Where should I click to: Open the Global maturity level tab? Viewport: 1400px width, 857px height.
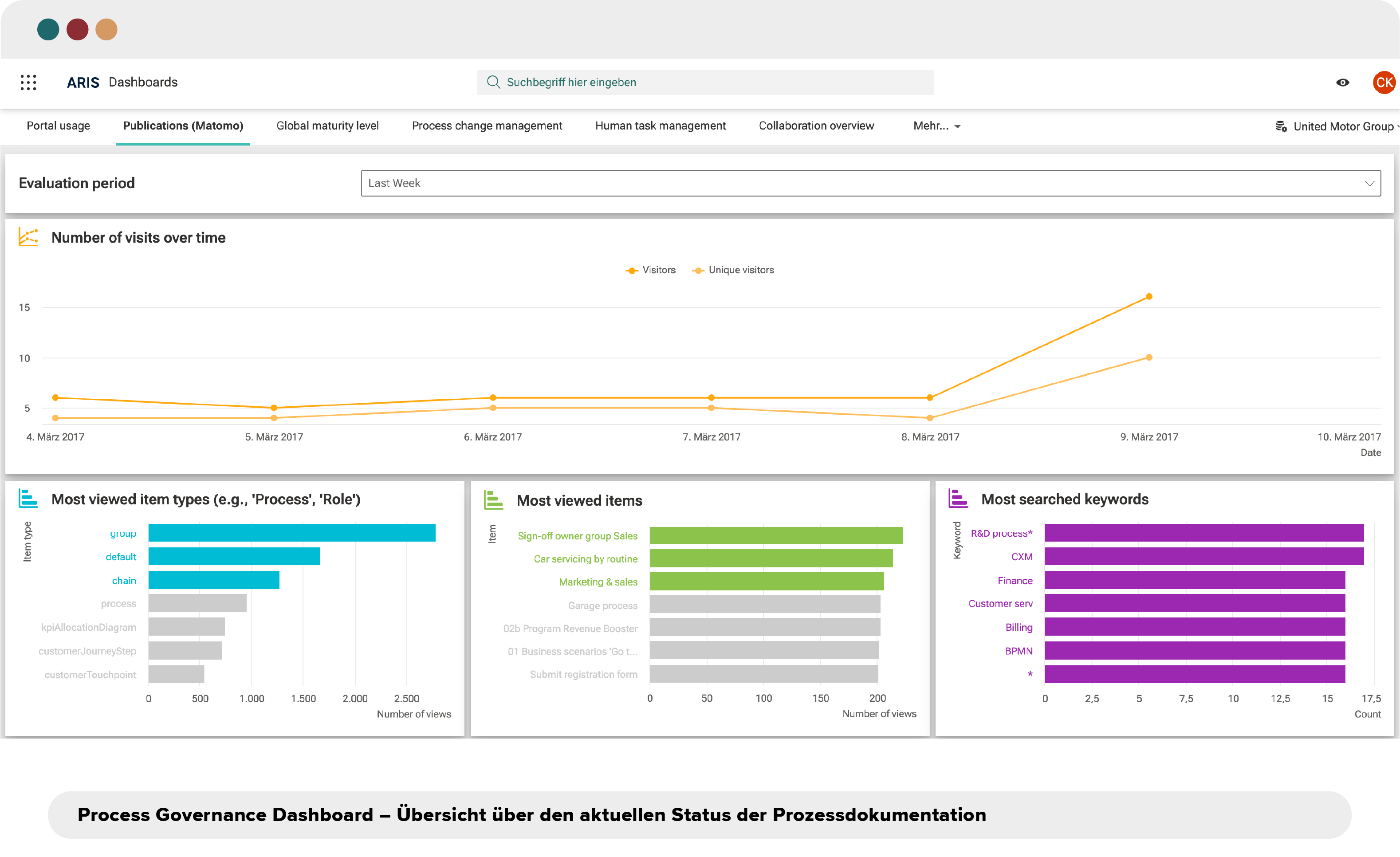pyautogui.click(x=327, y=126)
